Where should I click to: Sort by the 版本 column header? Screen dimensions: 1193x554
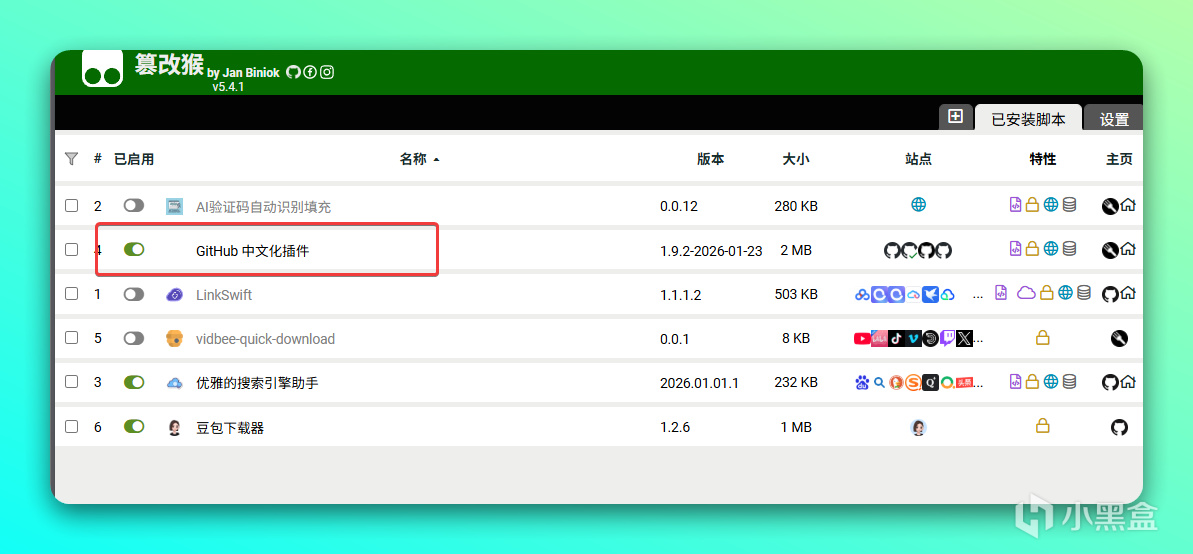(711, 159)
